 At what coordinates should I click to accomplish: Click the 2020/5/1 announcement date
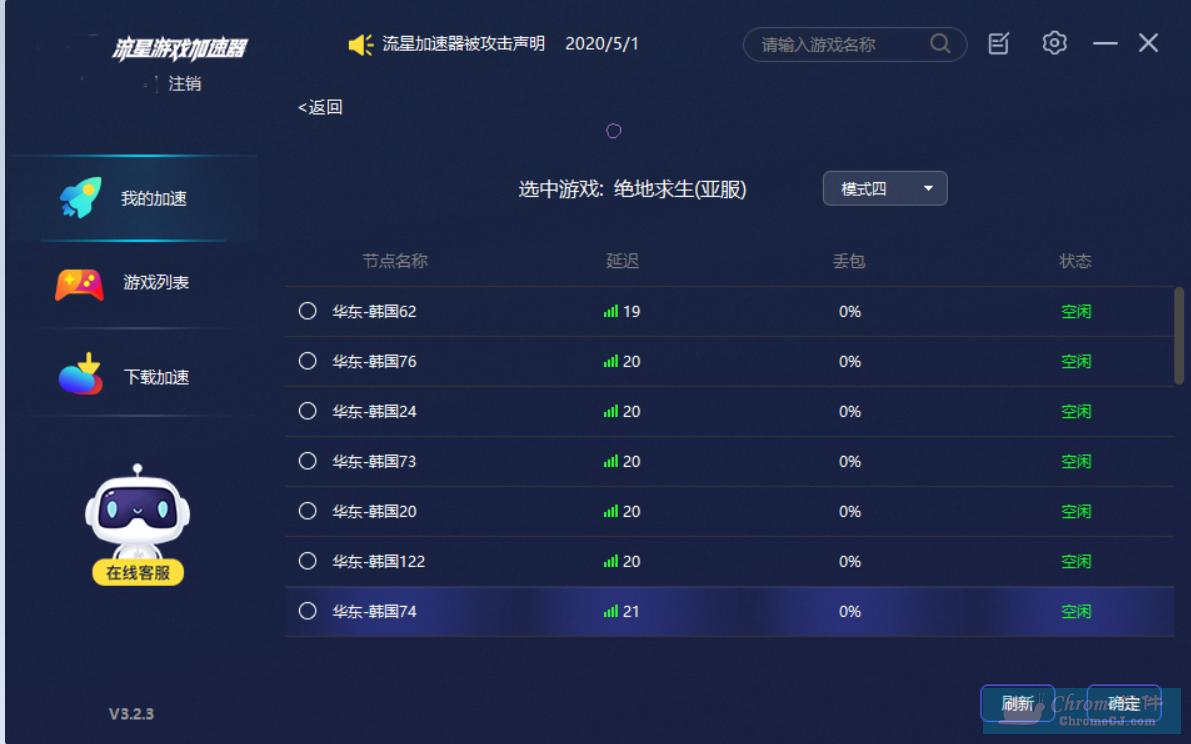tap(602, 44)
